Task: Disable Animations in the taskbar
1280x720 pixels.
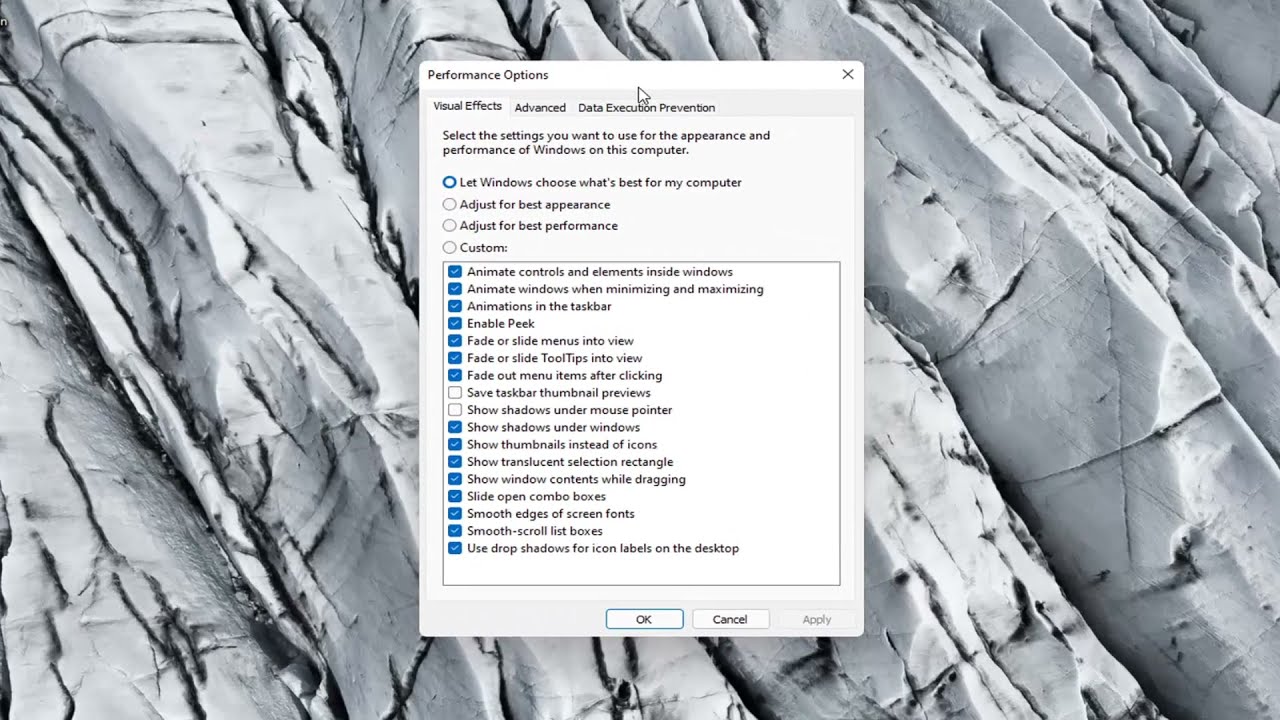Action: (455, 306)
